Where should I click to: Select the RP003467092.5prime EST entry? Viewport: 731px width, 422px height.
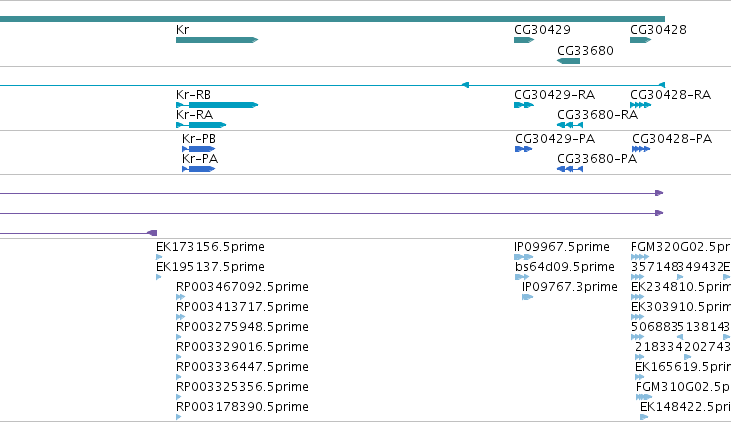(x=242, y=286)
